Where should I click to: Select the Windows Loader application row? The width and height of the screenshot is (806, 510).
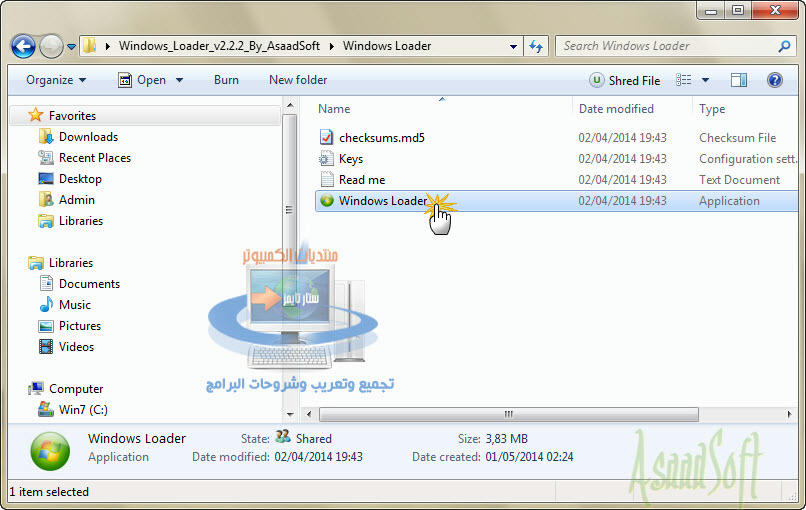(x=556, y=201)
